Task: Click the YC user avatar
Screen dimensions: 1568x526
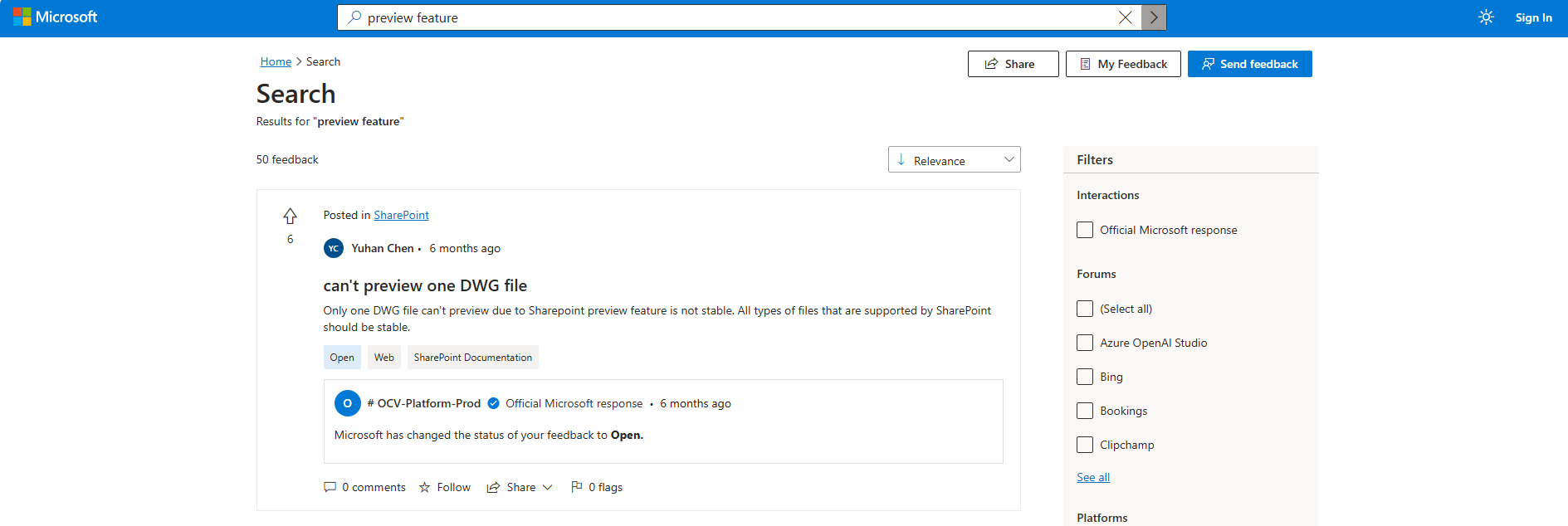Action: 333,248
